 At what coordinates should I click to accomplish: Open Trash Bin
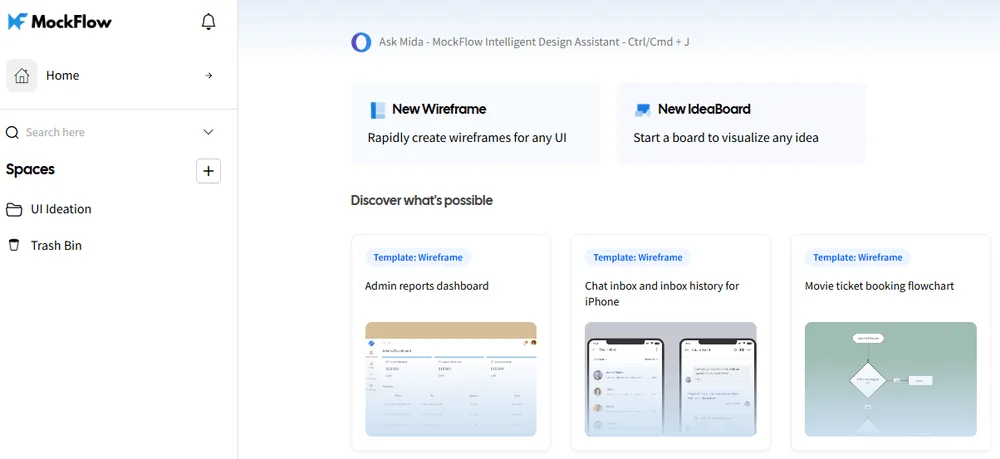pos(56,245)
